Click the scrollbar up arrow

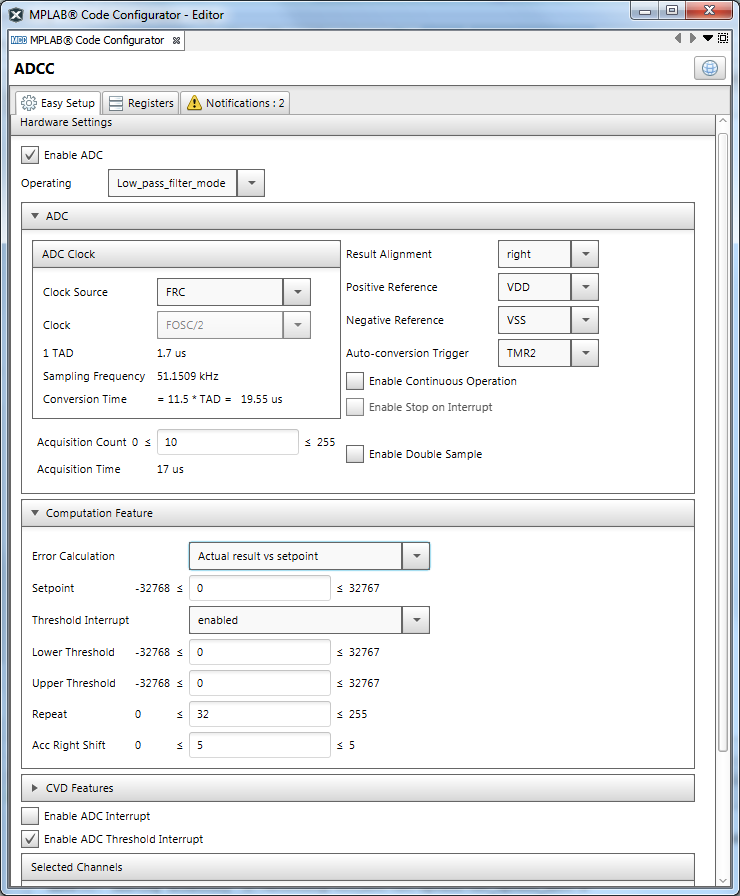pyautogui.click(x=723, y=121)
